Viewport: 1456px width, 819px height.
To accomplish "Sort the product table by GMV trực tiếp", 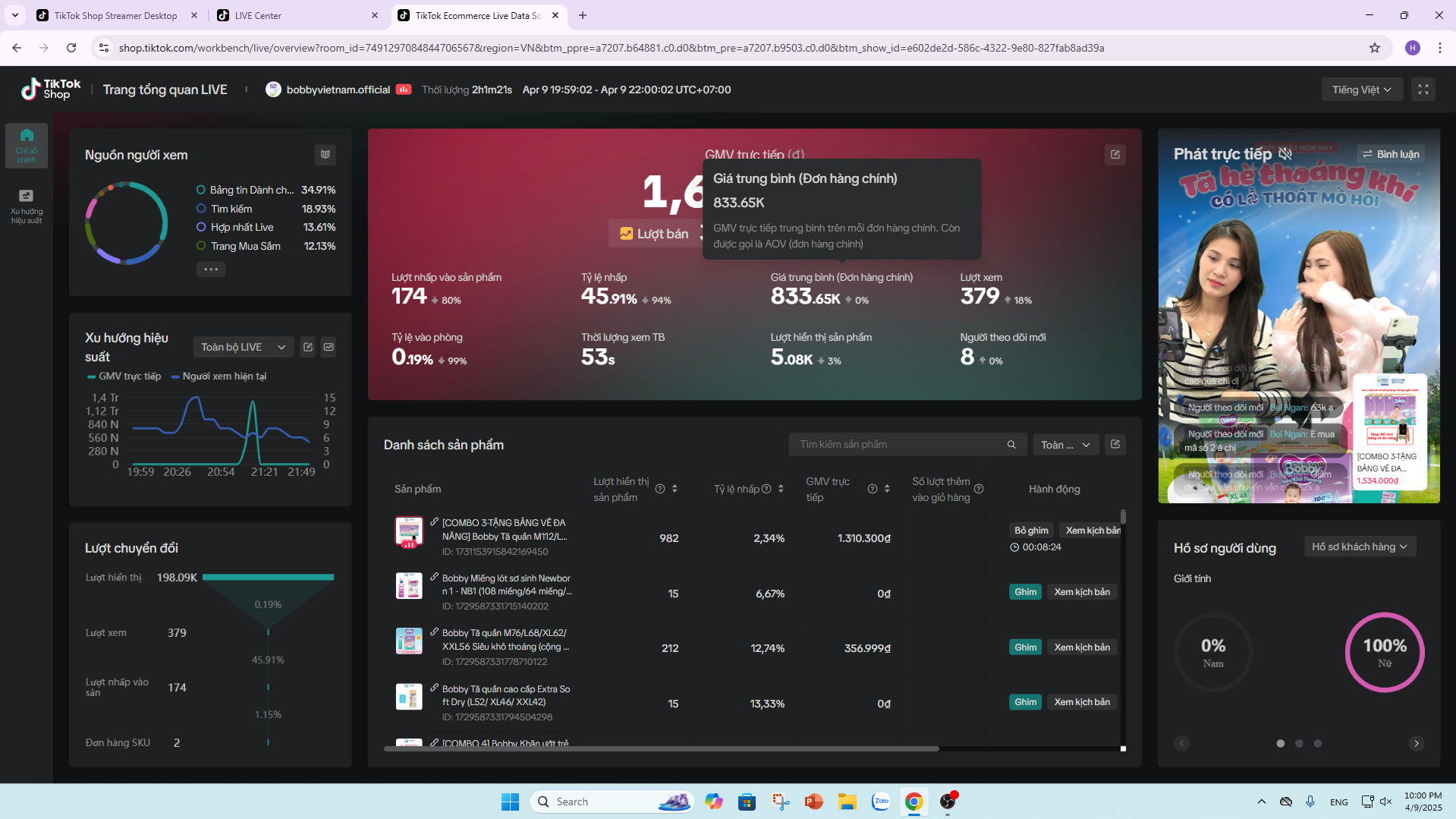I will click(887, 490).
